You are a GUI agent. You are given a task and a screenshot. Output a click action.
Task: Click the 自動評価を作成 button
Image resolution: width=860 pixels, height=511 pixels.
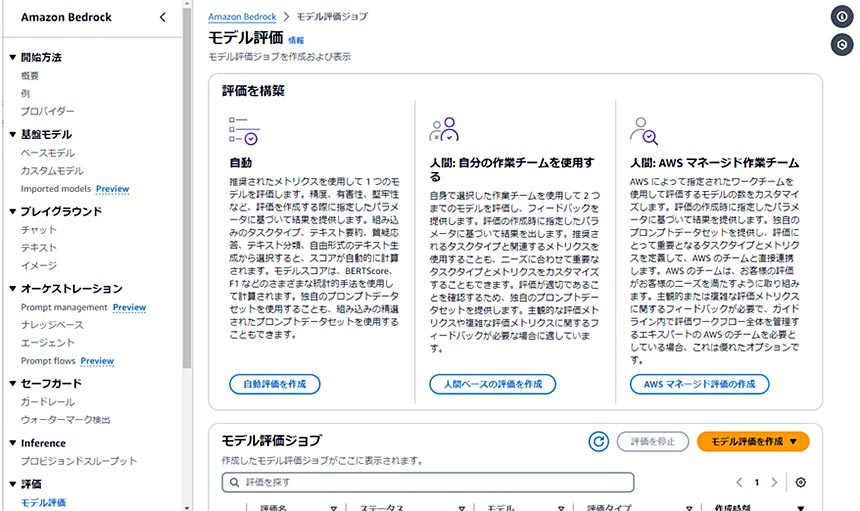pyautogui.click(x=274, y=384)
